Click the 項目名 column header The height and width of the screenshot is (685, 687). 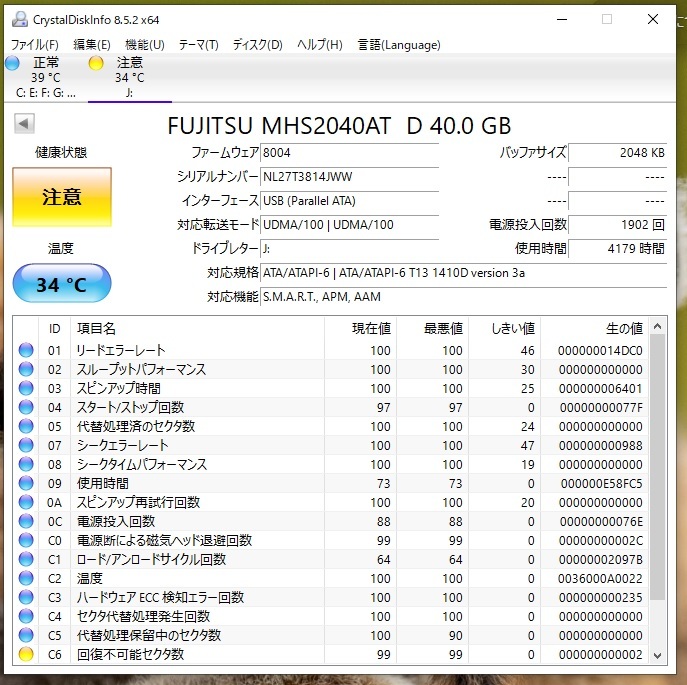[x=197, y=328]
